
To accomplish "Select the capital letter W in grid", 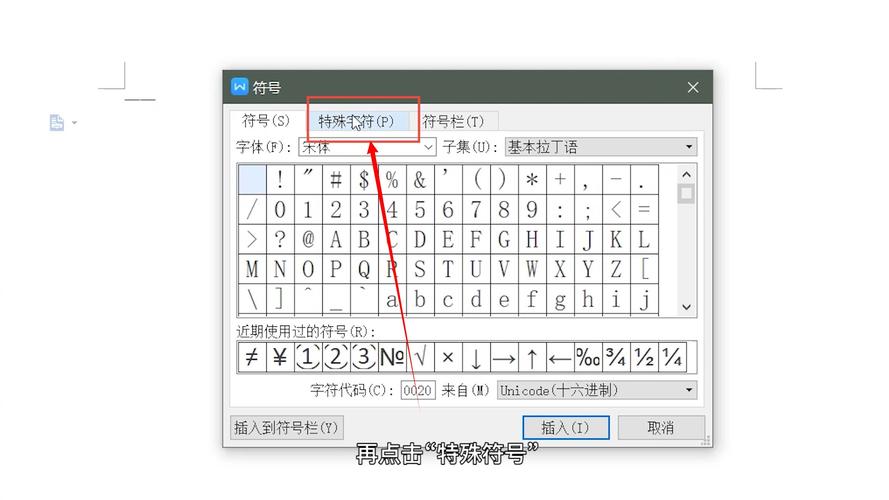I will point(532,269).
